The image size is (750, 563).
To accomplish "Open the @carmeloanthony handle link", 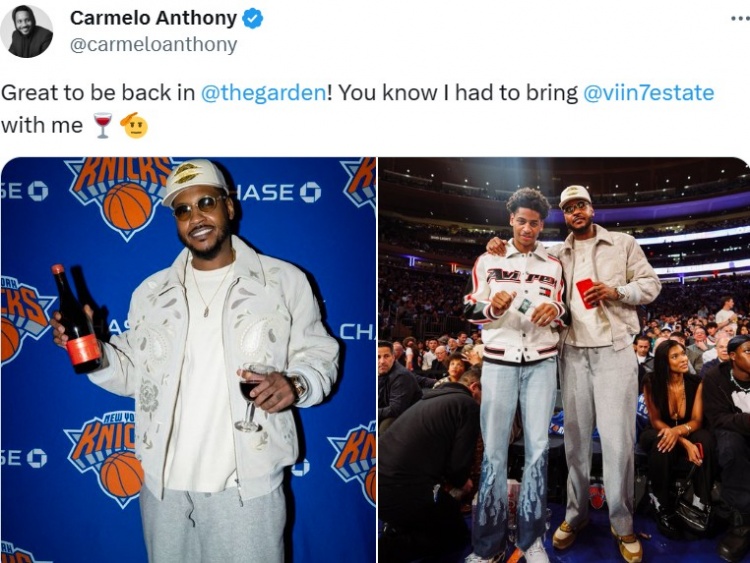I will coord(154,44).
